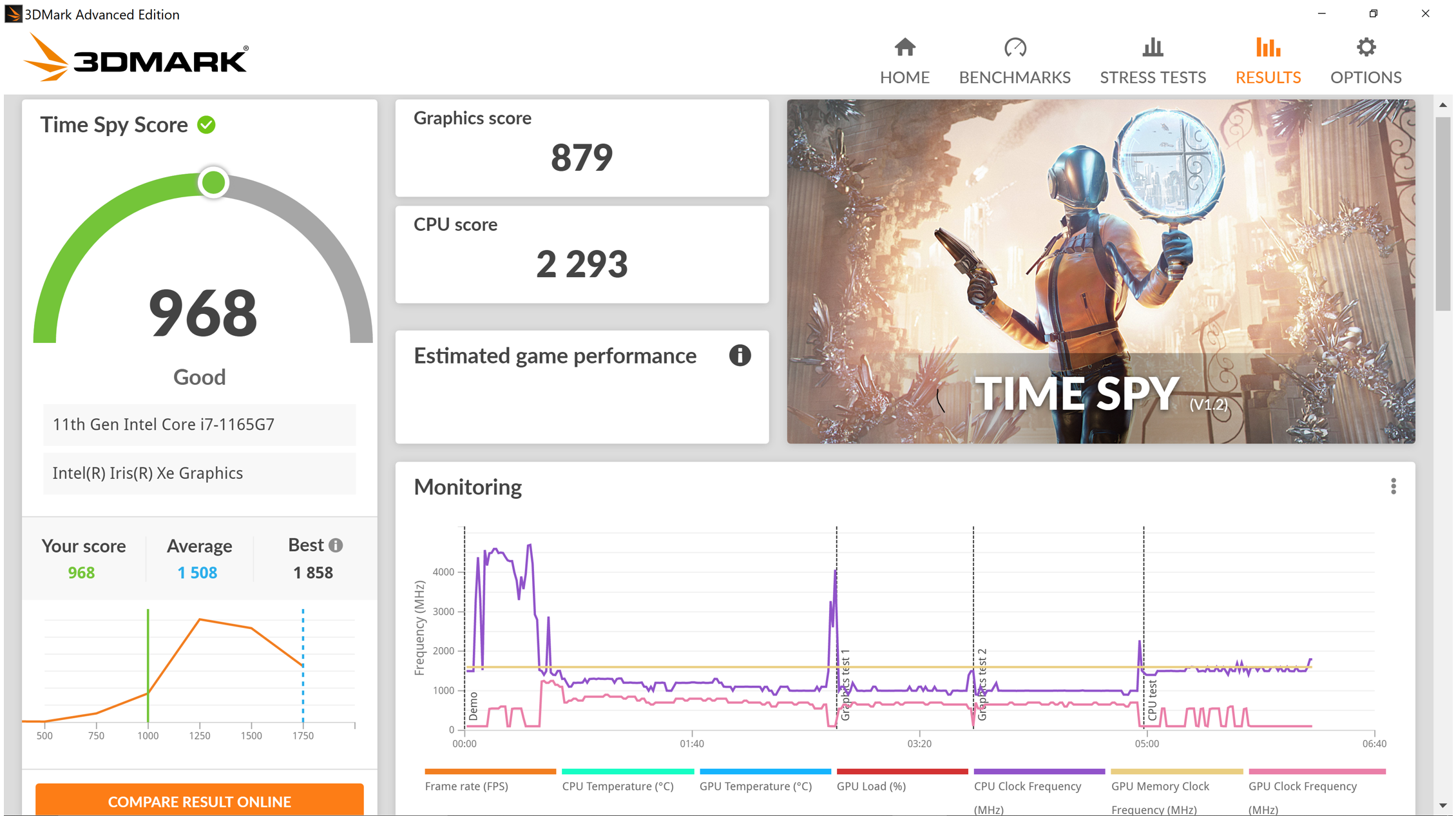Click the scrollbar down arrow
1456x816 pixels.
pyautogui.click(x=1442, y=806)
